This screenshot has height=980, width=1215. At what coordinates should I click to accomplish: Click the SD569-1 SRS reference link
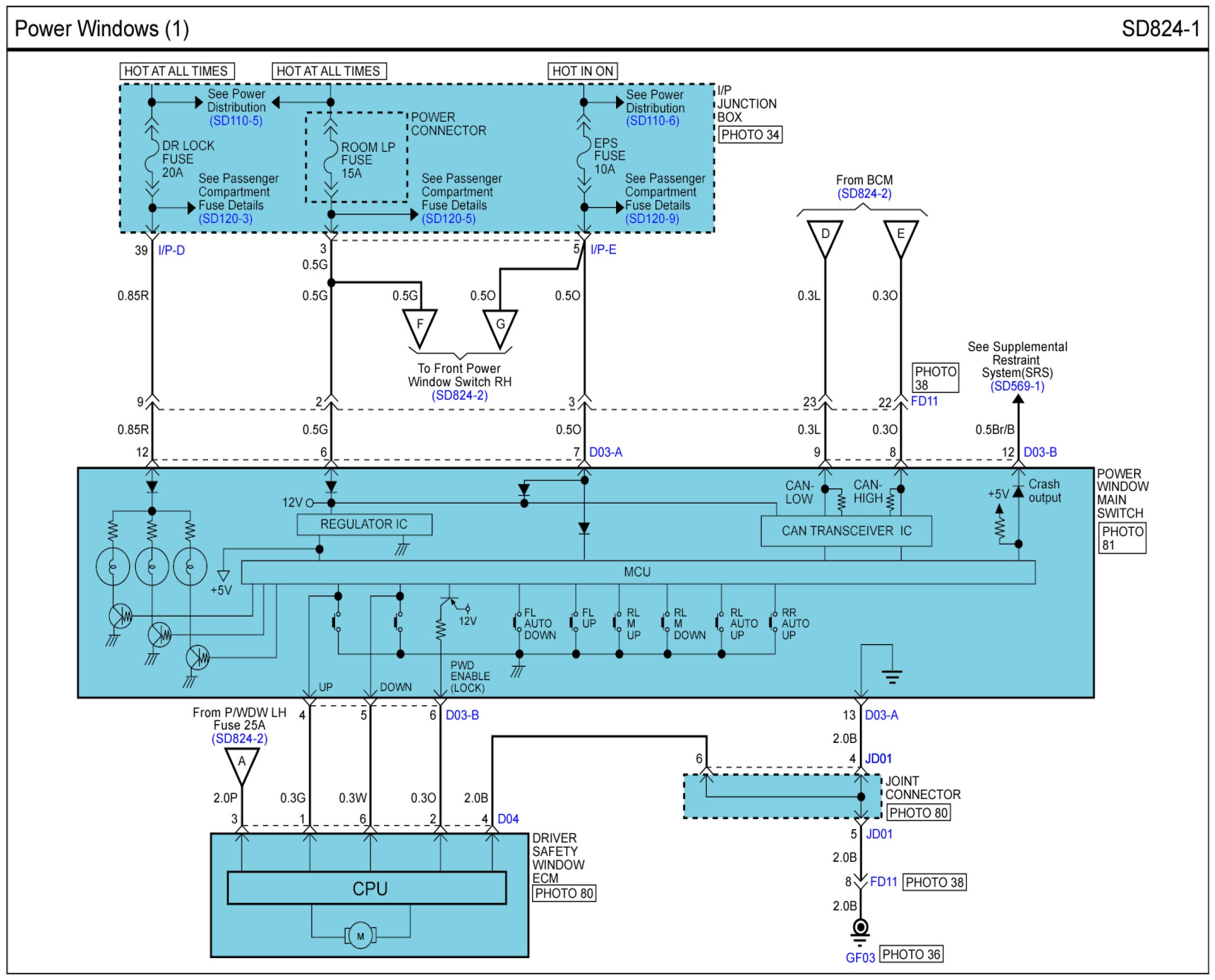[x=1017, y=386]
